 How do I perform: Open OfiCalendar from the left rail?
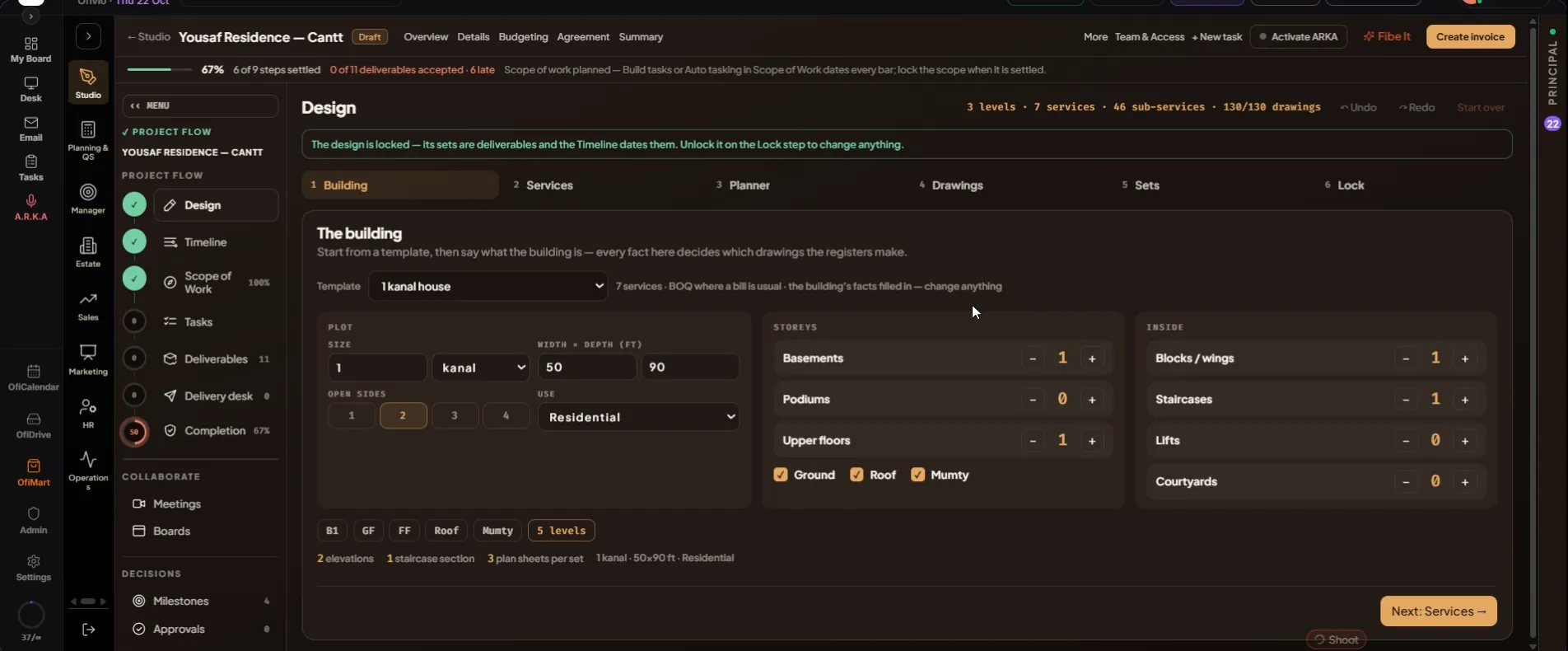pos(34,377)
